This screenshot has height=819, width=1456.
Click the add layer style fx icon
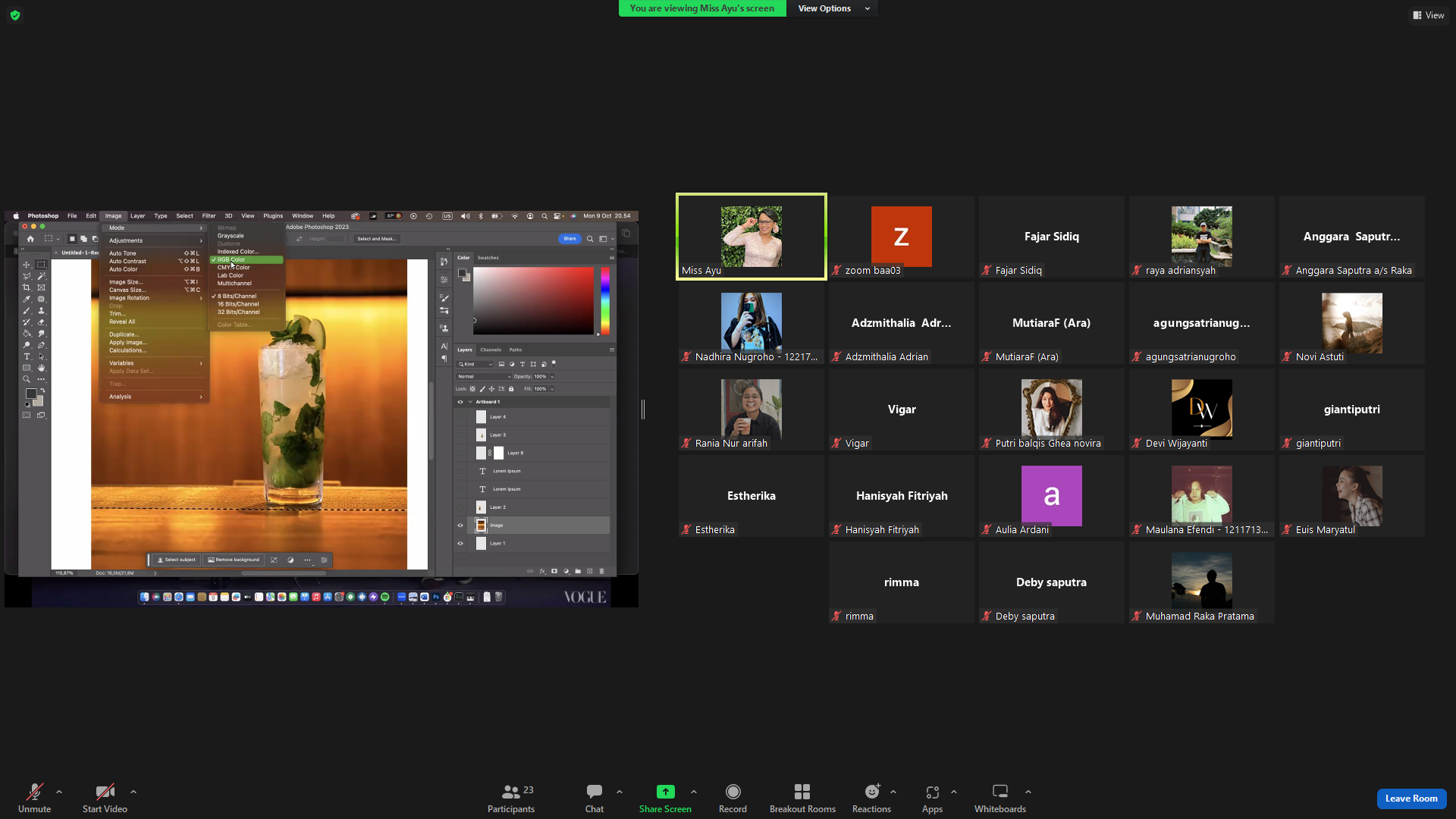[542, 571]
